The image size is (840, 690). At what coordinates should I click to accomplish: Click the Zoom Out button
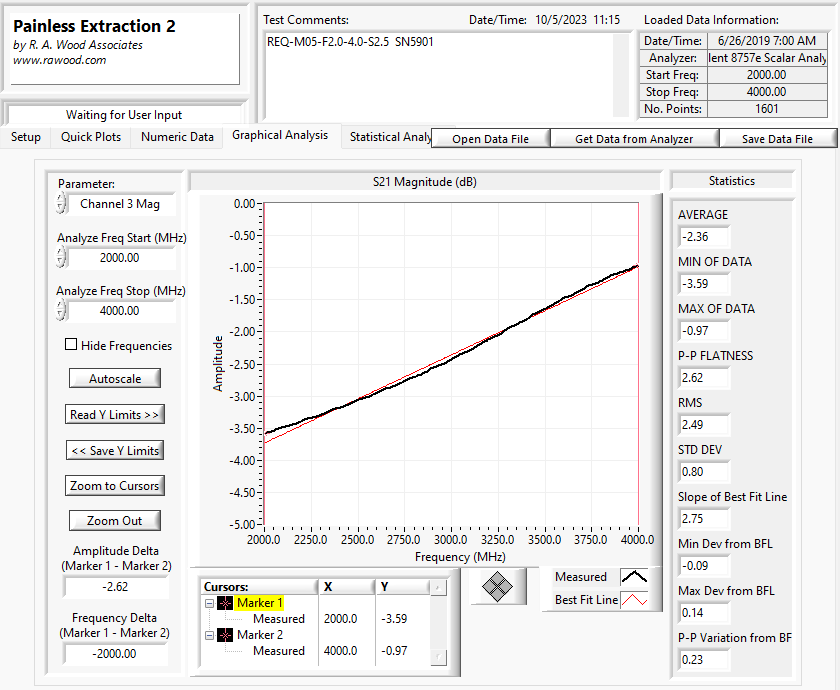[115, 521]
